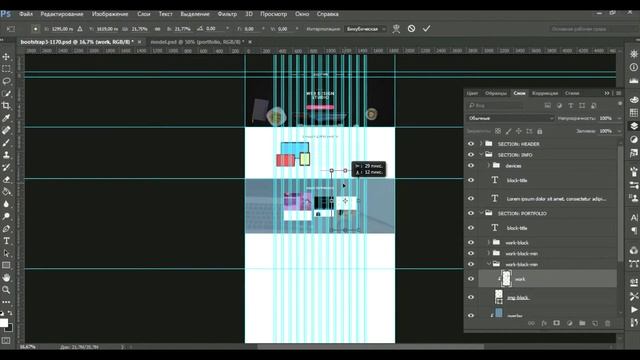Collapse the SECTION: INFO group

pos(481,155)
